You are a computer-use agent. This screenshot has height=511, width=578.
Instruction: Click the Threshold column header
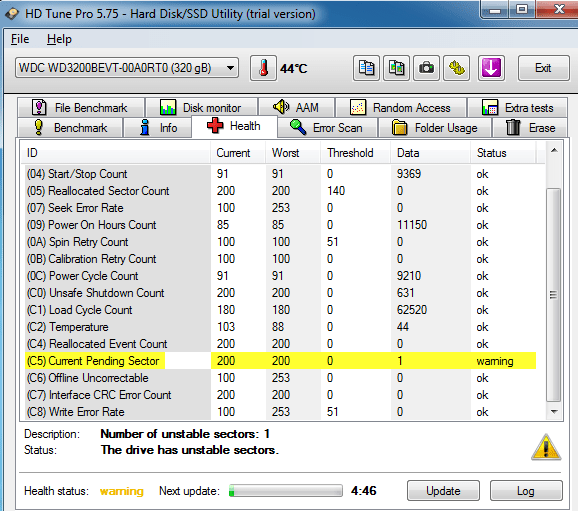[355, 153]
